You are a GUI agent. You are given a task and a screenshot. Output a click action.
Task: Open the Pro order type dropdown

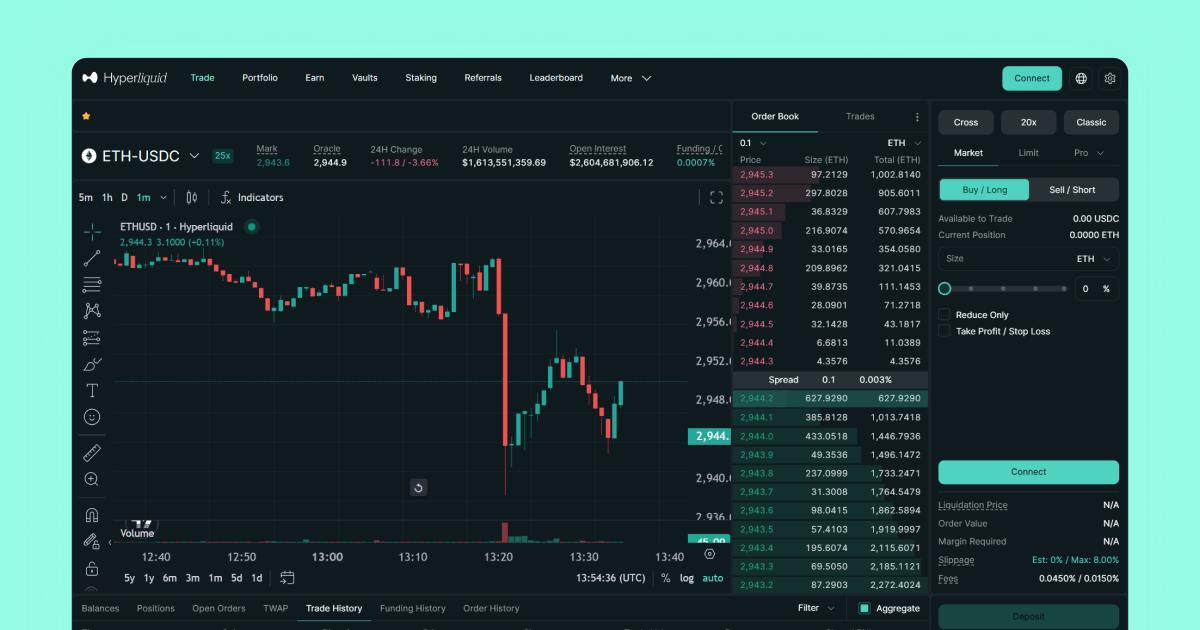(x=1088, y=153)
